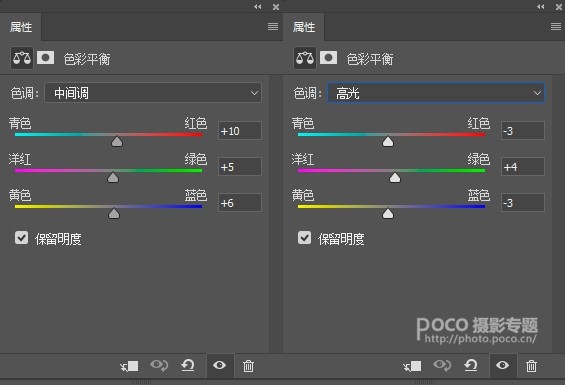The height and width of the screenshot is (385, 565).
Task: Click the magenta-green slider handle in highlights panel
Action: coord(395,177)
